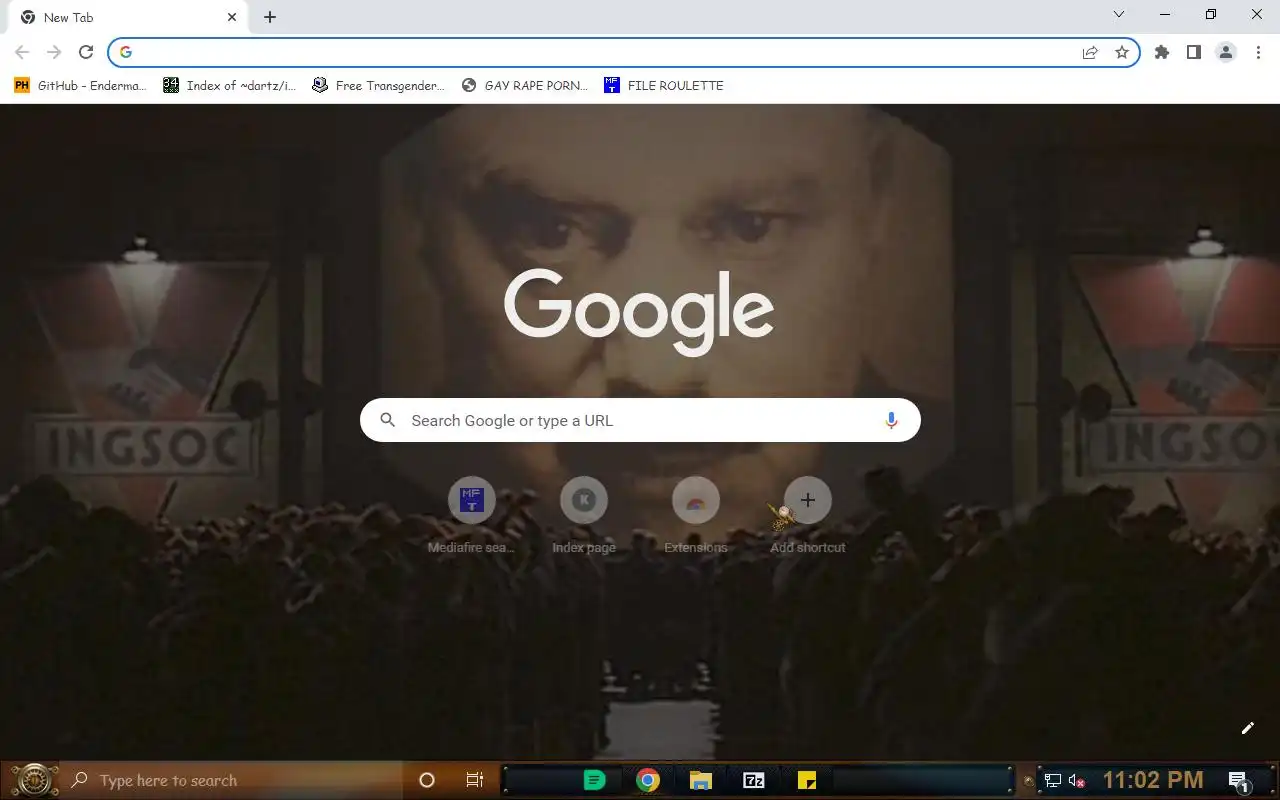The image size is (1280, 800).
Task: Click the network icon in system tray
Action: 1053,780
